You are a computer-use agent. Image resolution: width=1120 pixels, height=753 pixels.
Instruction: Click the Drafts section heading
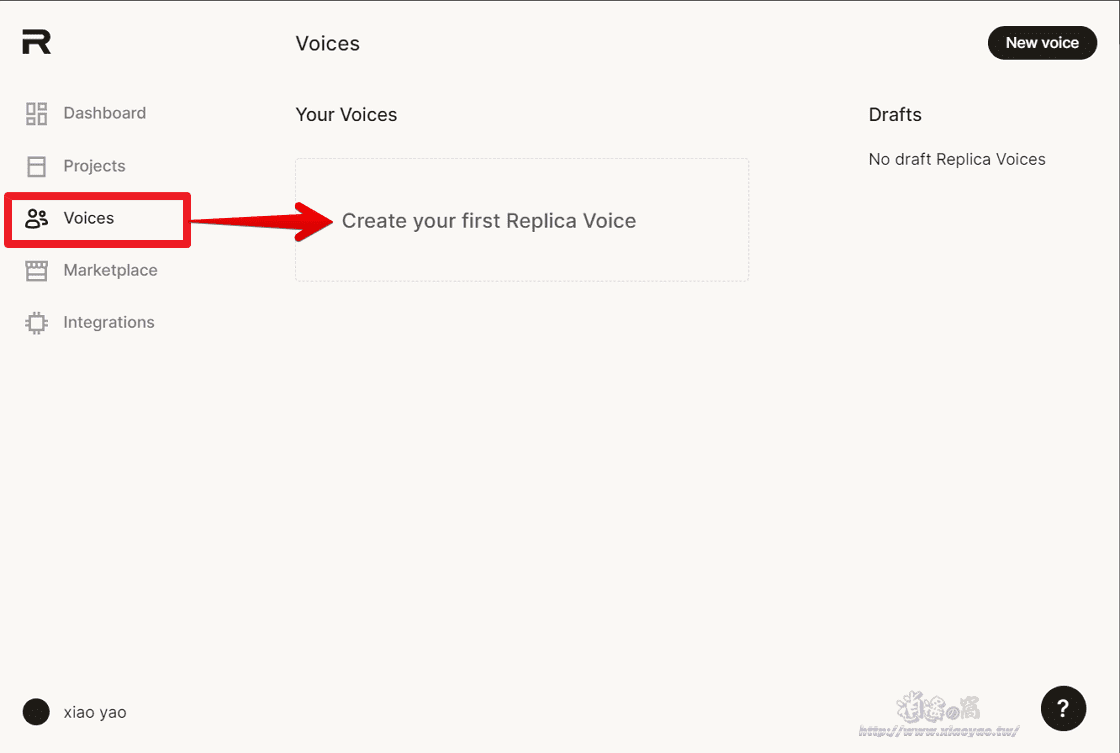pyautogui.click(x=895, y=114)
